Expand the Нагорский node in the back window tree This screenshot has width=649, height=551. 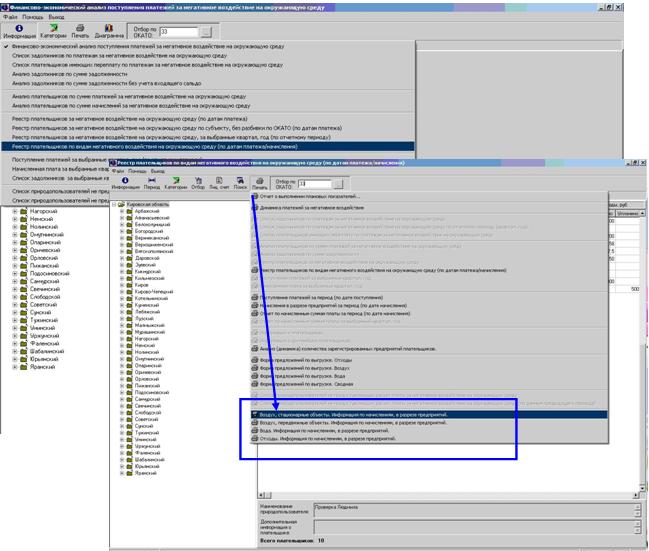[x=13, y=212]
